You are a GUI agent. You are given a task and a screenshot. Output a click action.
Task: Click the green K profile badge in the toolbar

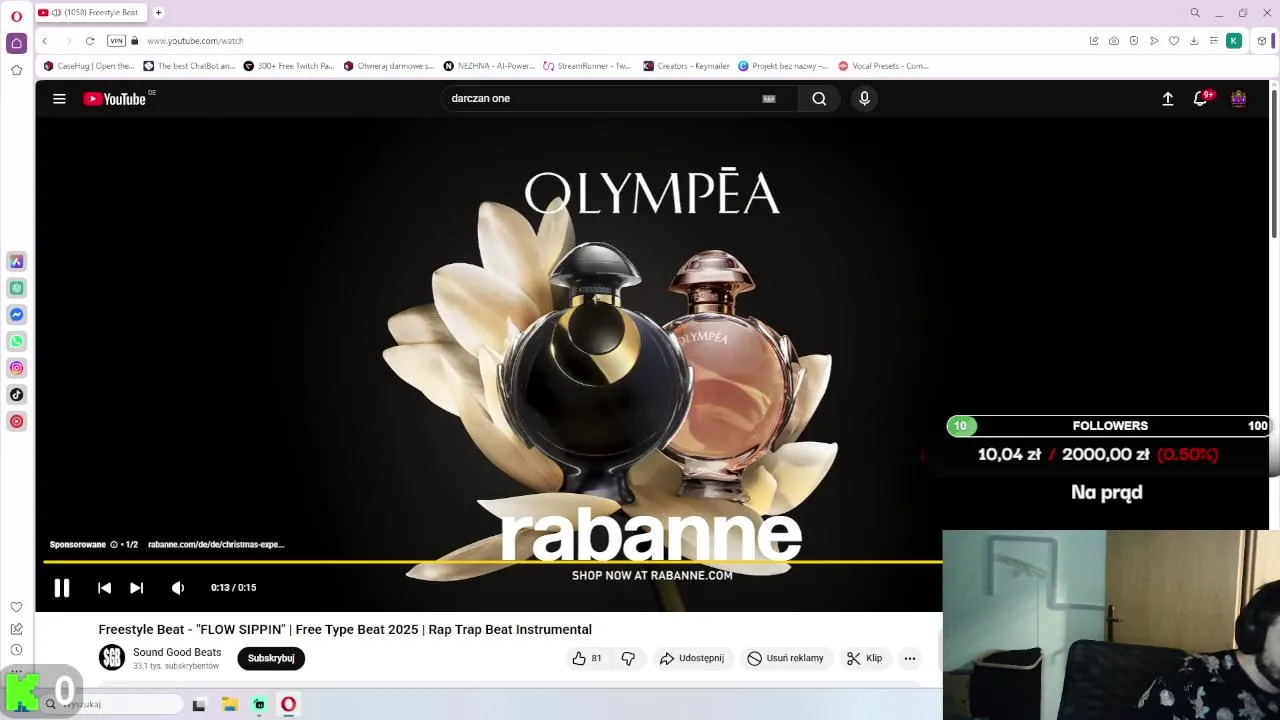click(x=1234, y=41)
